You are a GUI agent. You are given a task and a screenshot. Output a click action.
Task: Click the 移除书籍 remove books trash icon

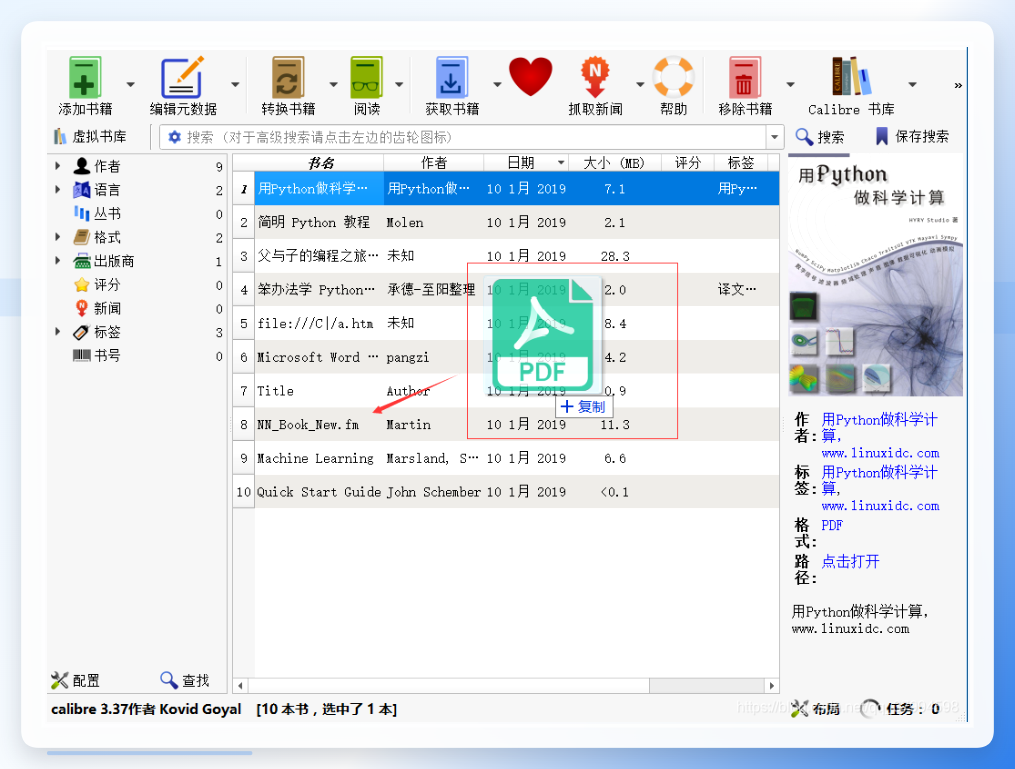[744, 78]
